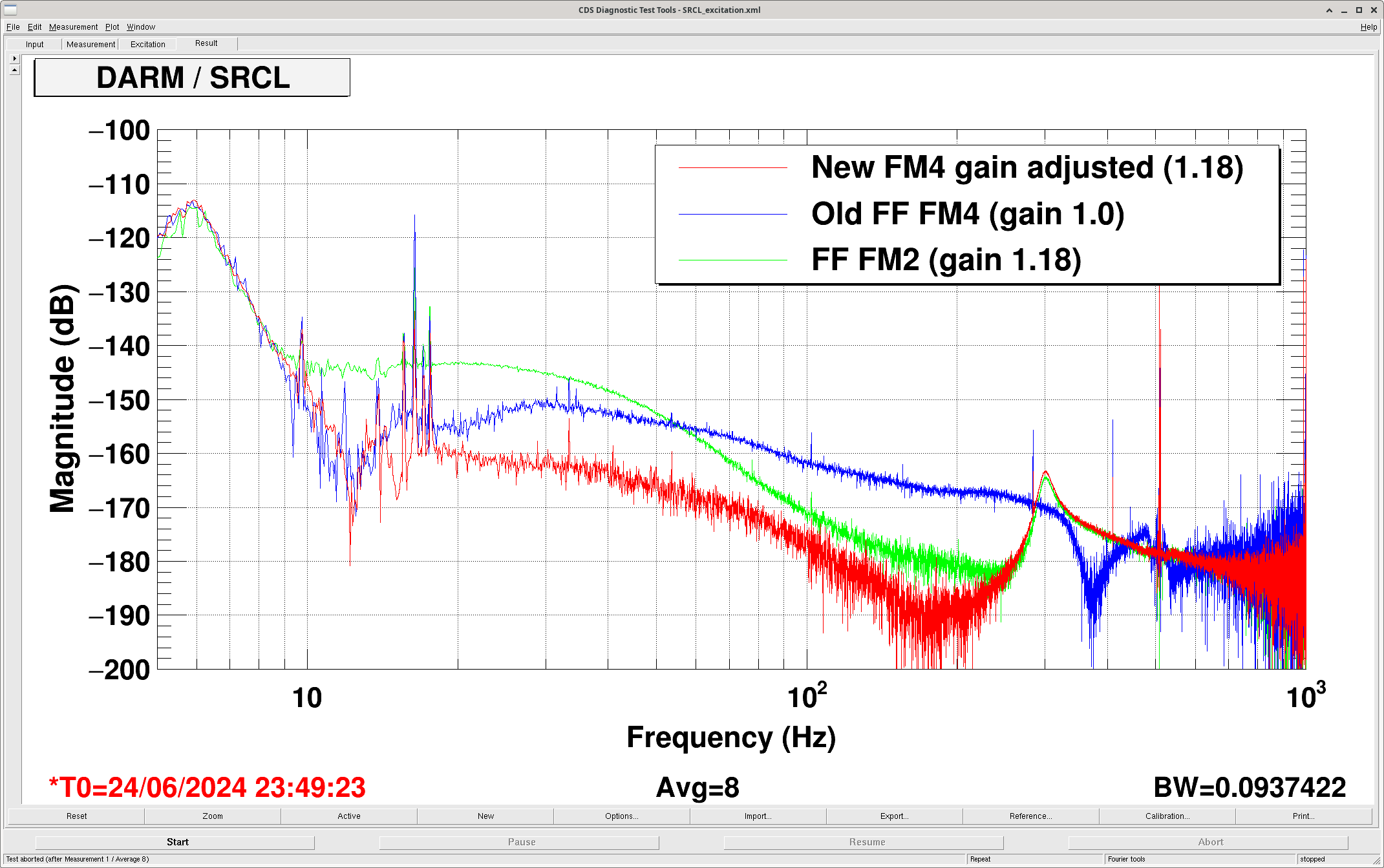Image resolution: width=1384 pixels, height=868 pixels.
Task: Click the Resume button
Action: [x=864, y=842]
